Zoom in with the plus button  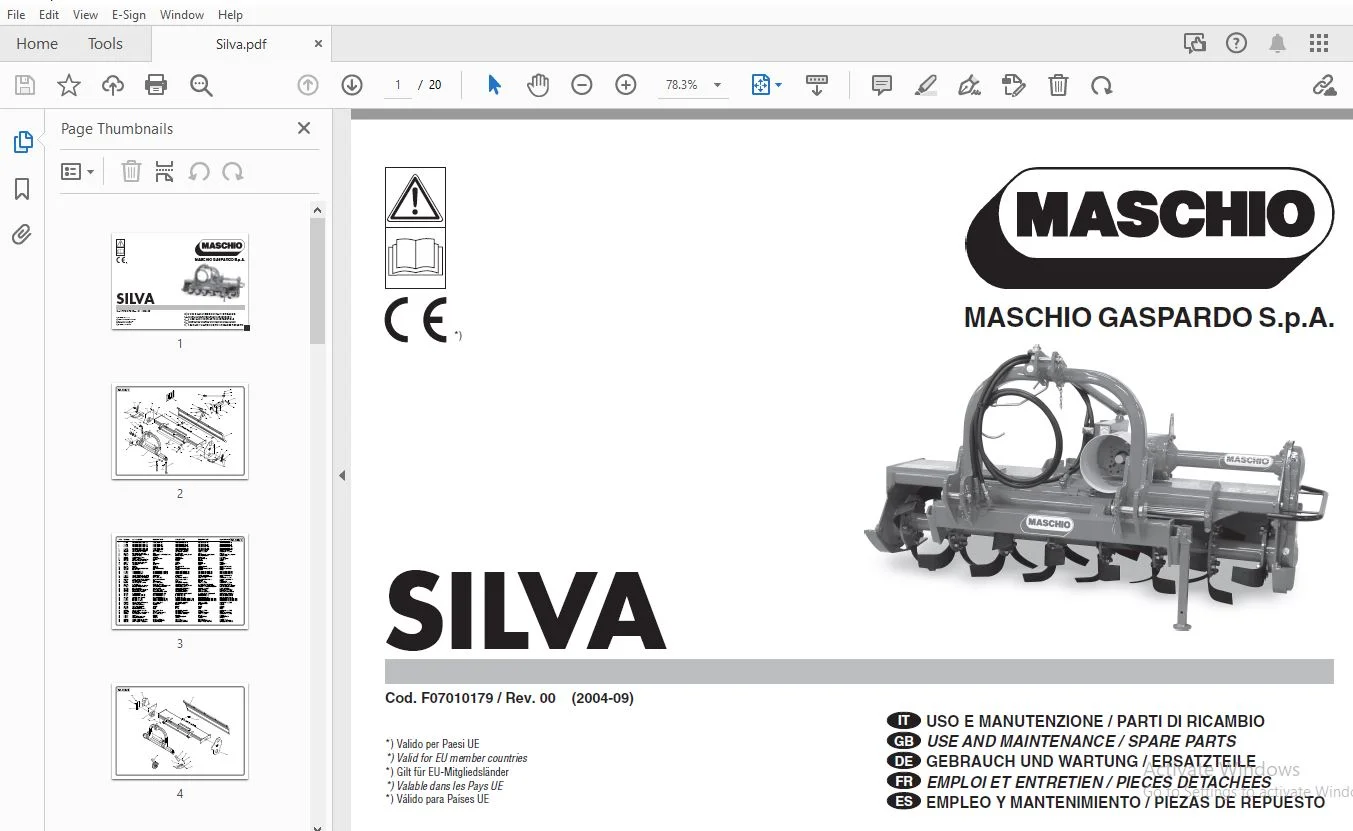pyautogui.click(x=626, y=85)
